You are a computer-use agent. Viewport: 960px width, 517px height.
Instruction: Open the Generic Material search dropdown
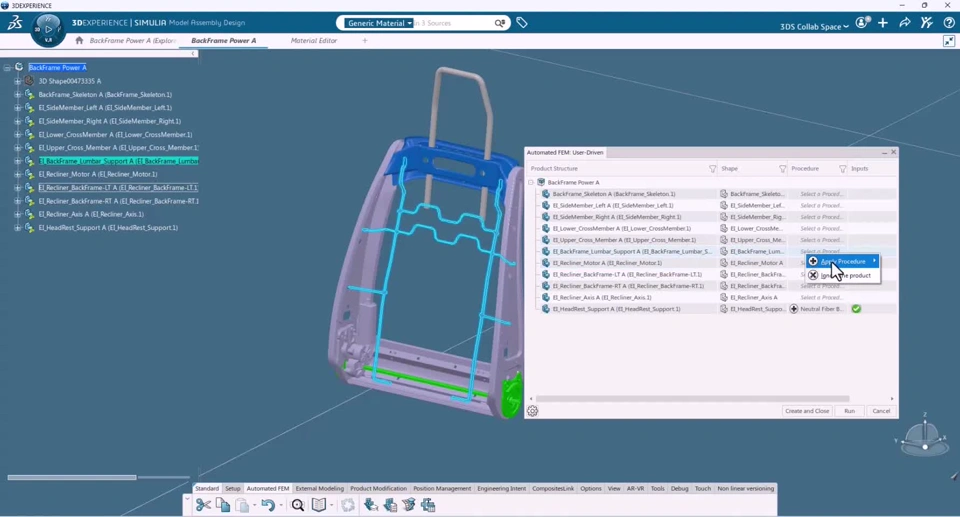380,23
